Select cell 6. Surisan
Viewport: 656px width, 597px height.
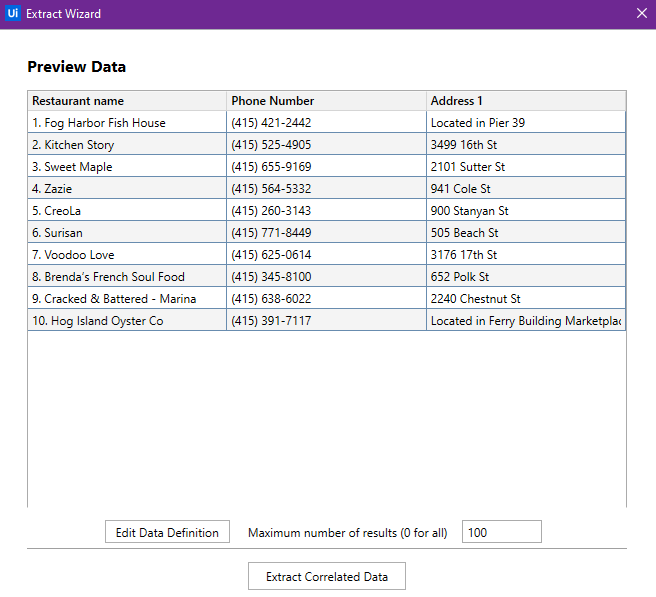127,233
